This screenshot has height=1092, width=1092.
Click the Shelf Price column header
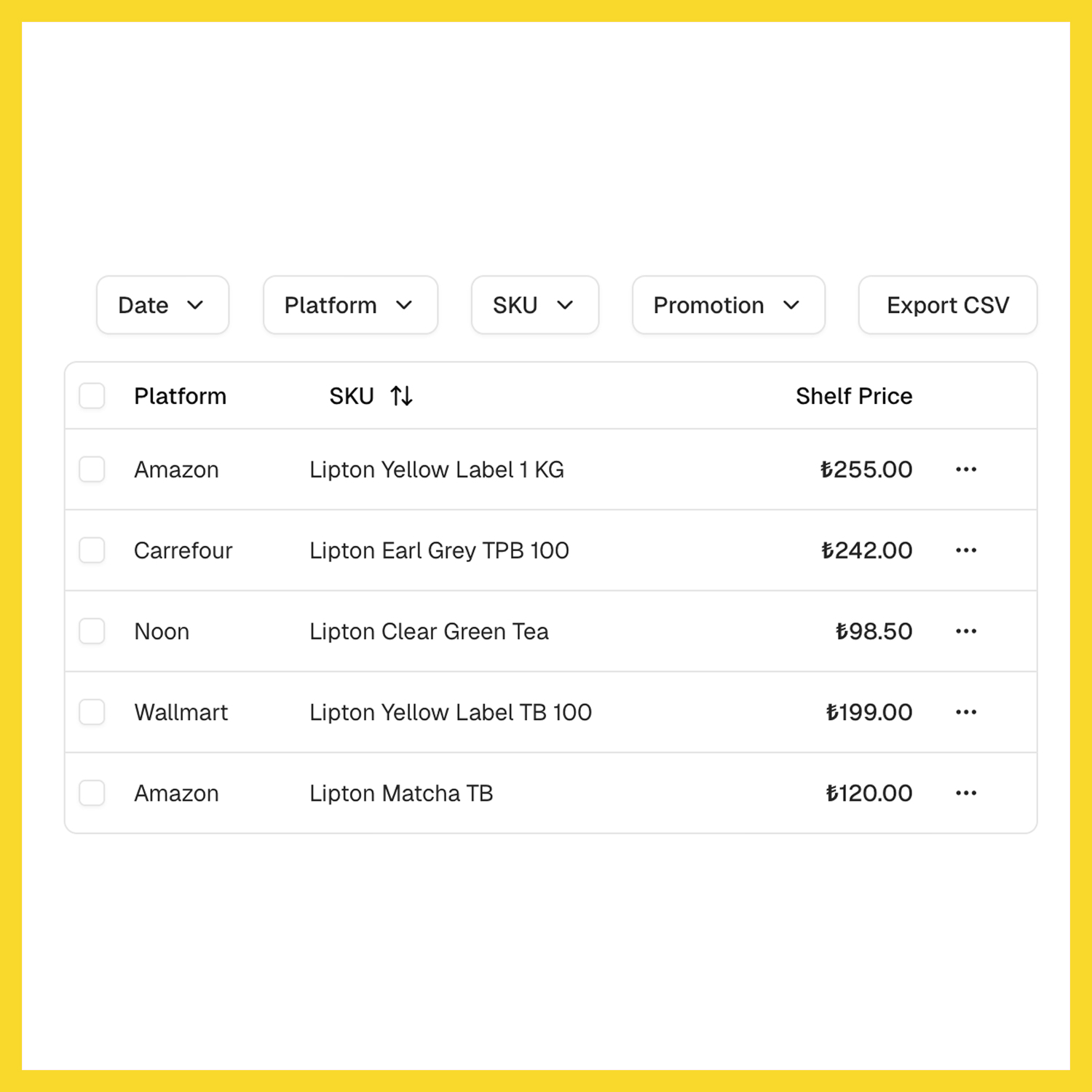pyautogui.click(x=853, y=396)
